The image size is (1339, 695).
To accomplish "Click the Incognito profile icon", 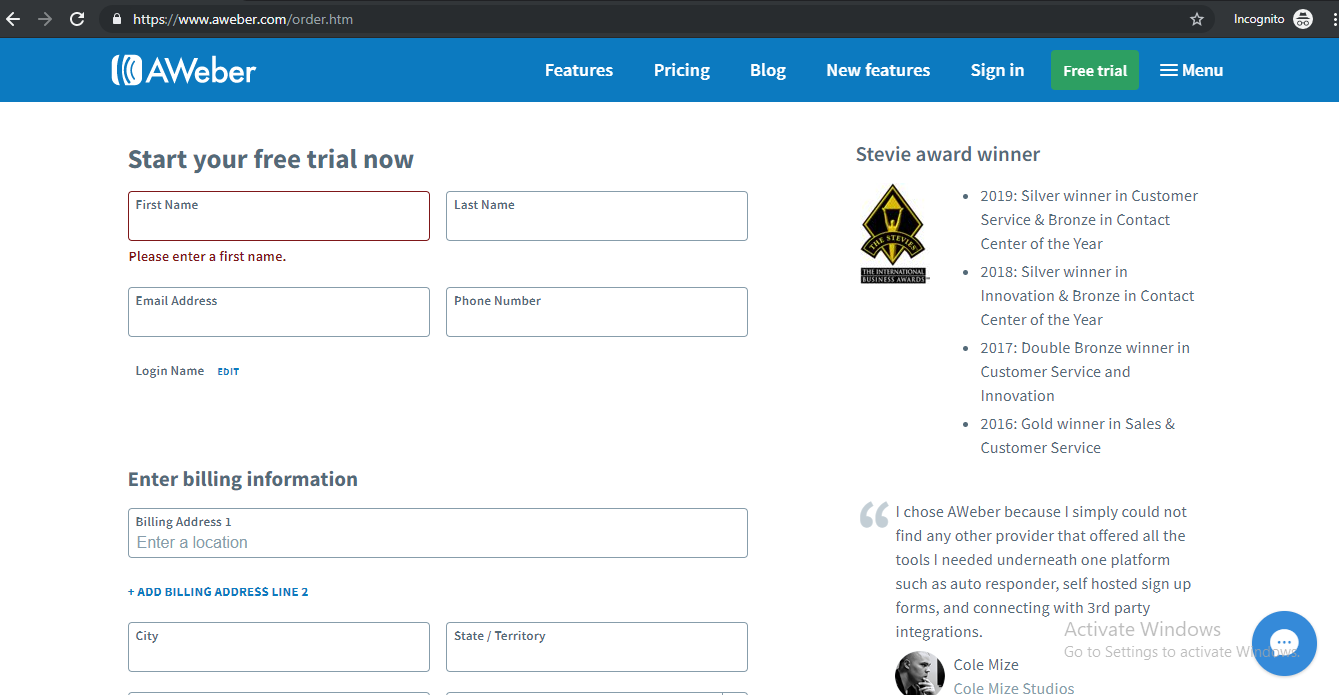I will [x=1303, y=18].
